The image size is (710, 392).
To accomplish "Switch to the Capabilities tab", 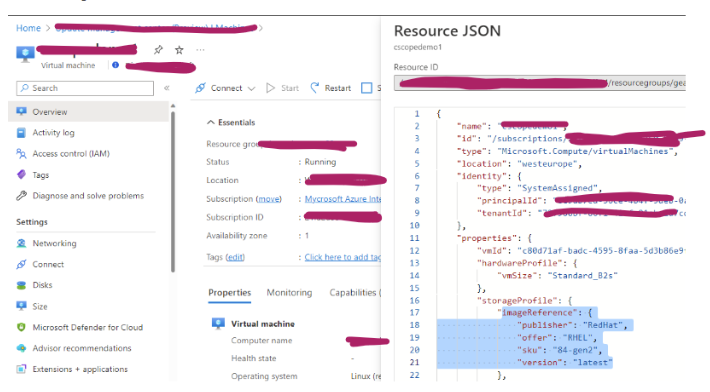I will point(355,293).
